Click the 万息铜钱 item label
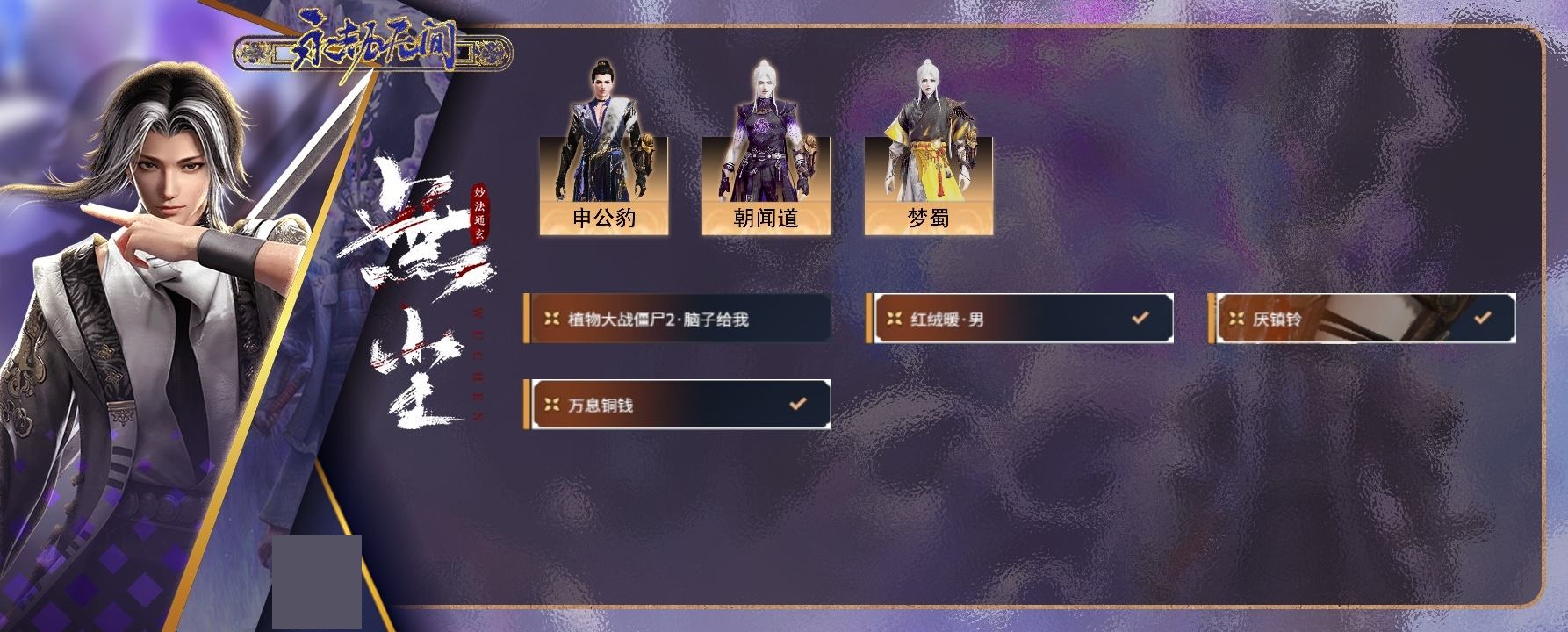Image resolution: width=1568 pixels, height=632 pixels. coord(601,406)
